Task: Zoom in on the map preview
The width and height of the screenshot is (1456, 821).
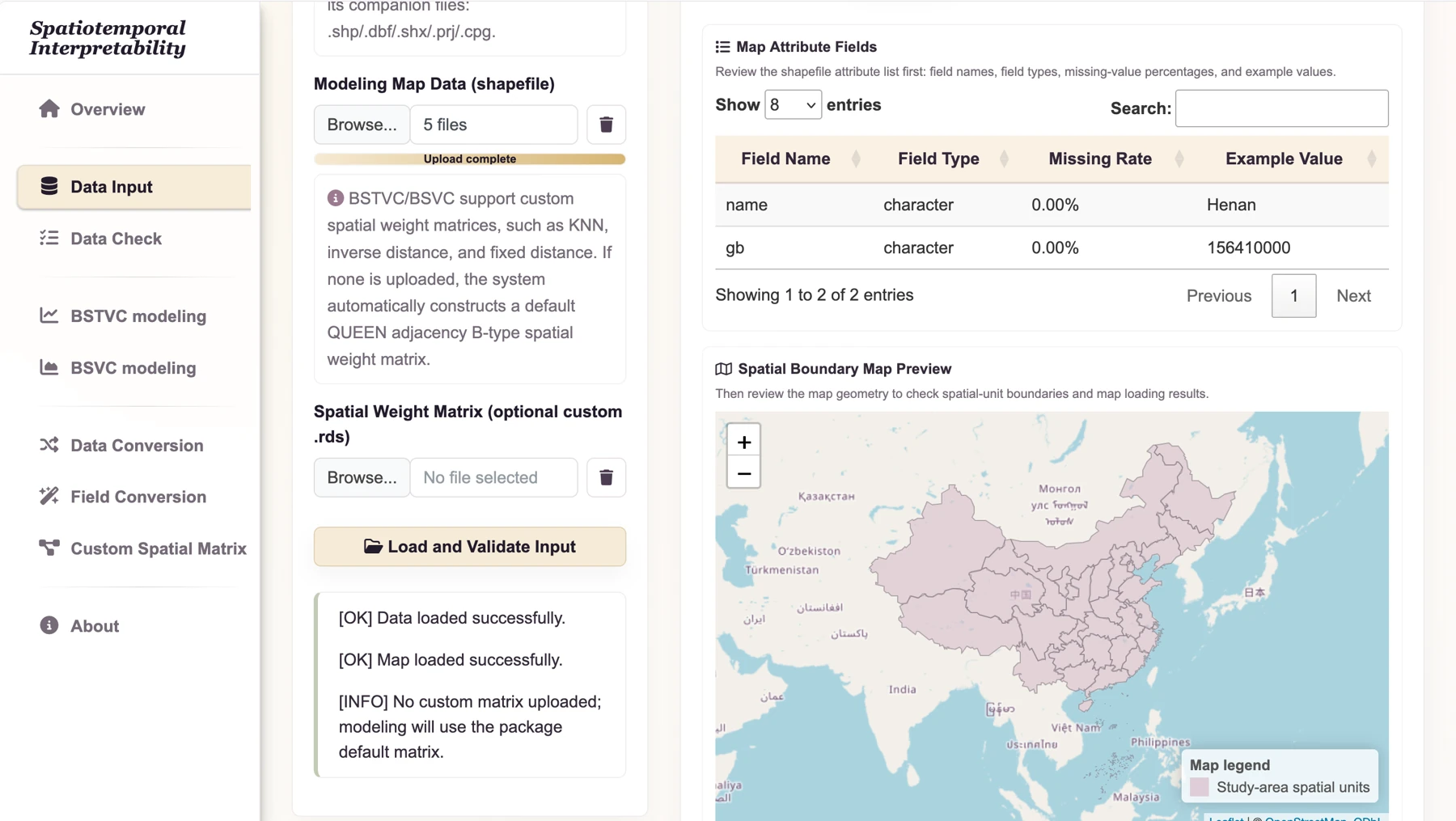Action: [743, 442]
